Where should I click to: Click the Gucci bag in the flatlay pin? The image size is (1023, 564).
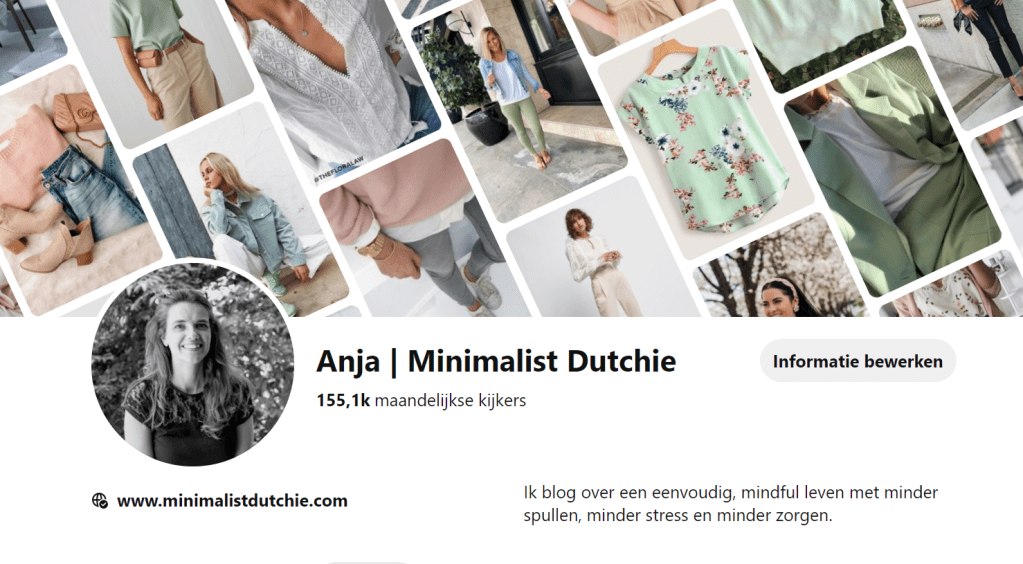[78, 112]
